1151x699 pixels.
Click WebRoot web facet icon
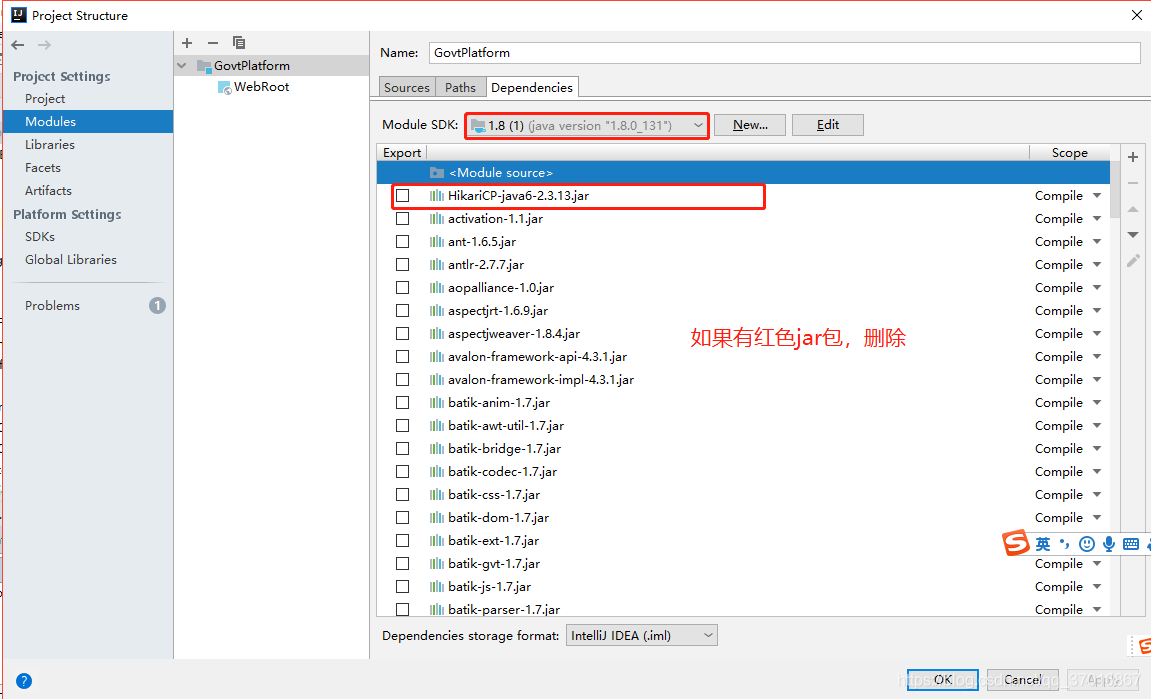point(225,87)
